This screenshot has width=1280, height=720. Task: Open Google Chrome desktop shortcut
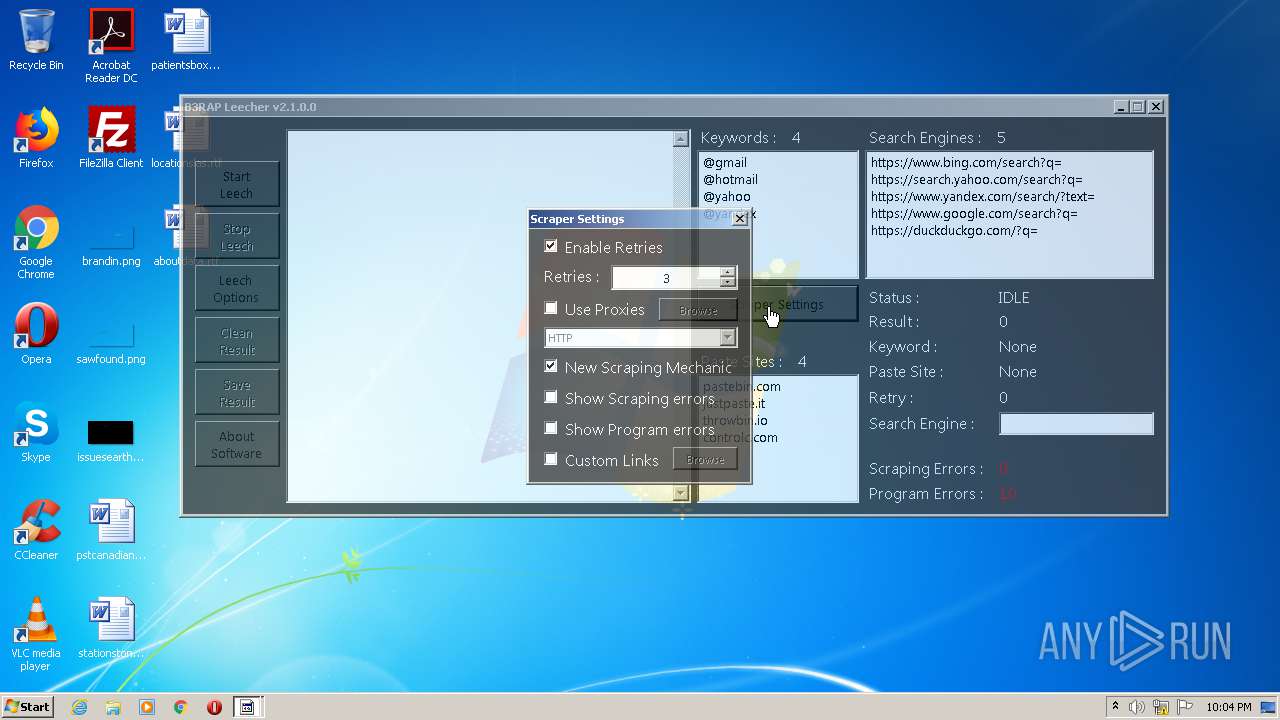[x=36, y=243]
